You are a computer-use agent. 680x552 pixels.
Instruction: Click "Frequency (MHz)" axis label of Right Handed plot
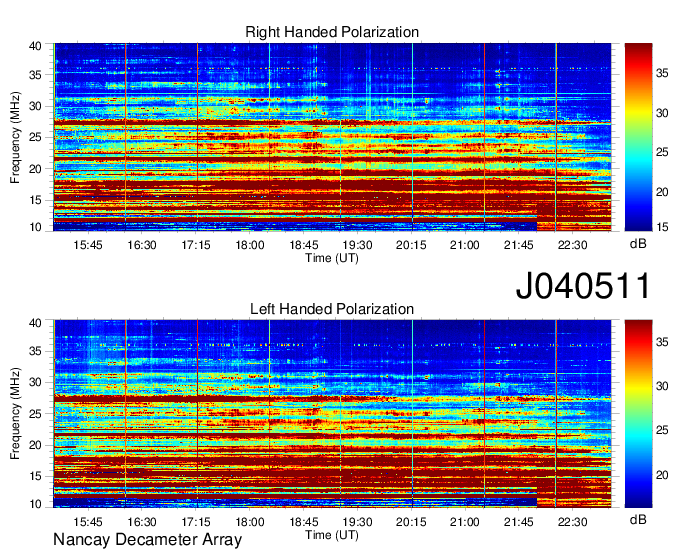(15, 137)
